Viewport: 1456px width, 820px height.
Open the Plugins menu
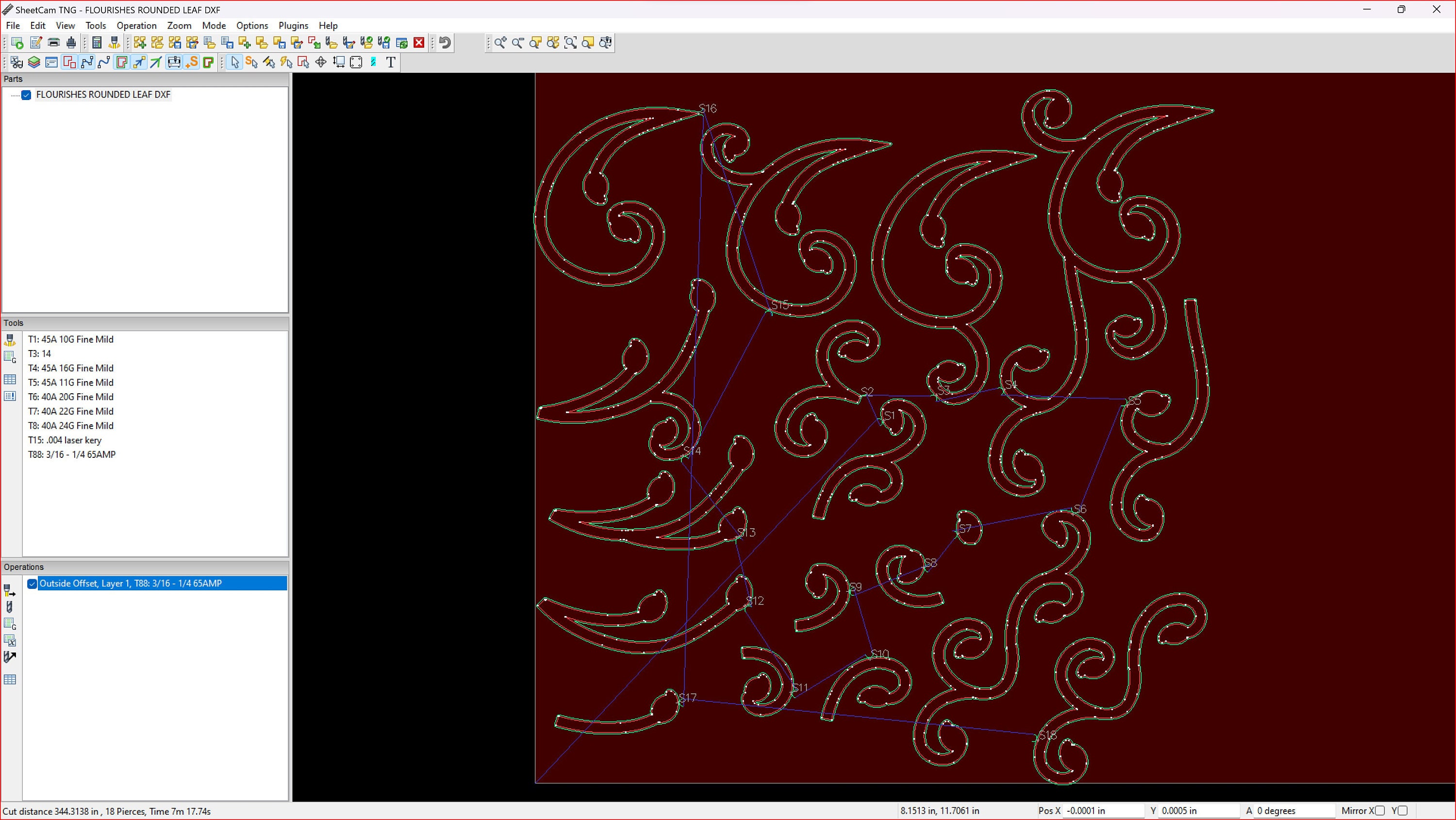pos(293,25)
